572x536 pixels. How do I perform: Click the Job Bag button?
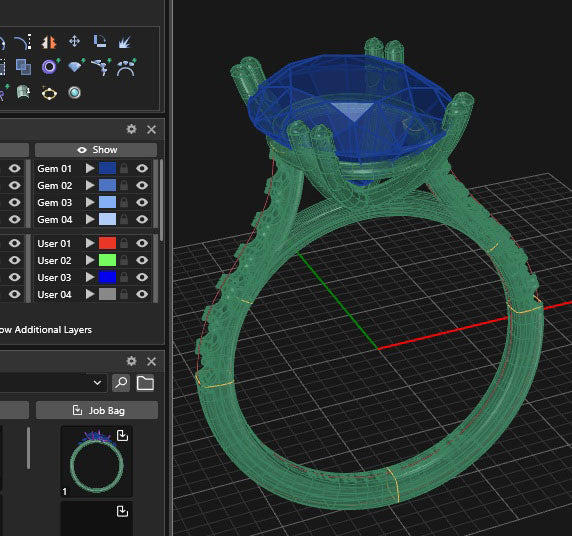pos(97,410)
